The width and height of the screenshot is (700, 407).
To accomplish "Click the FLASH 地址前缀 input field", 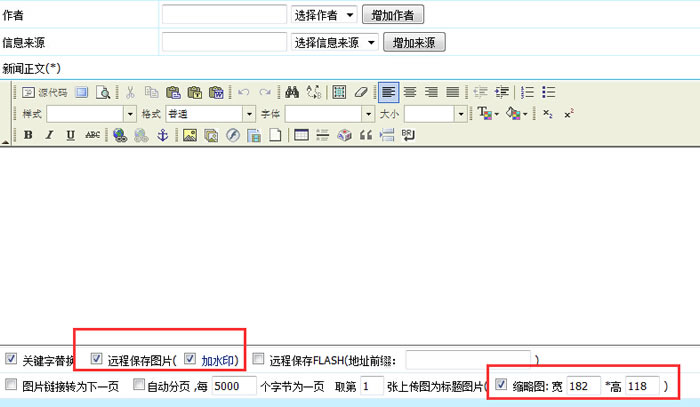I will [468, 360].
